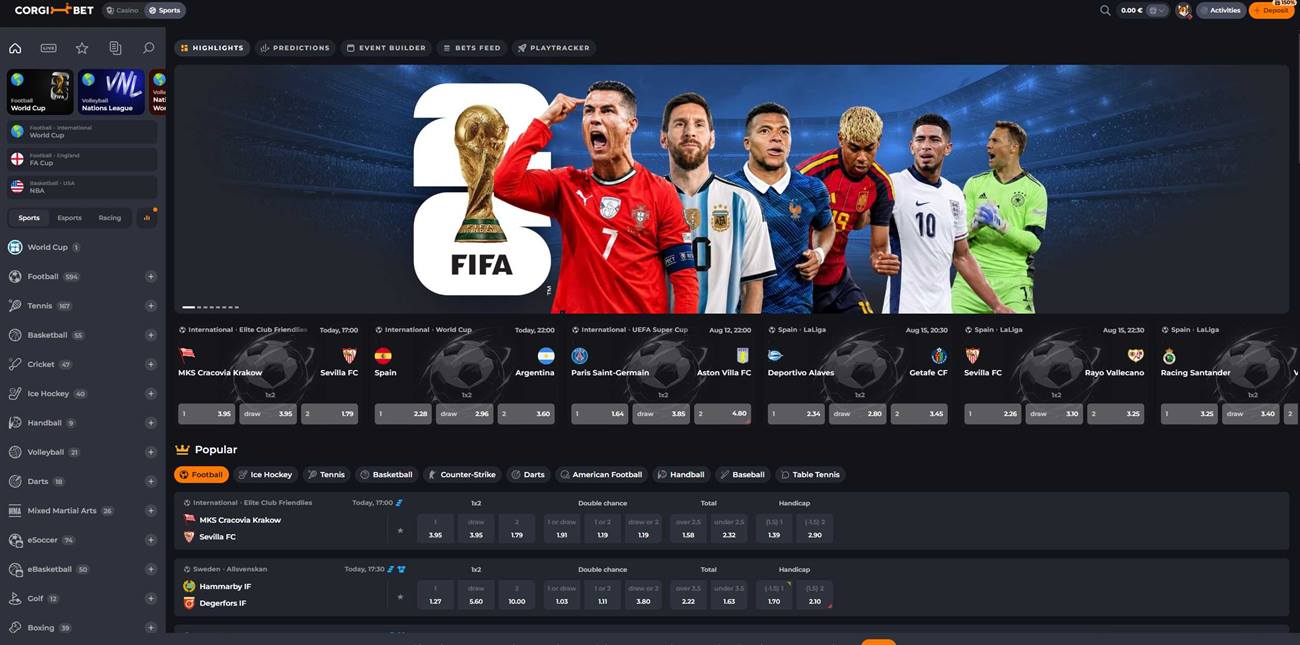1300x645 pixels.
Task: Bet on Sevilla FC at 1.79 in list
Action: (516, 530)
